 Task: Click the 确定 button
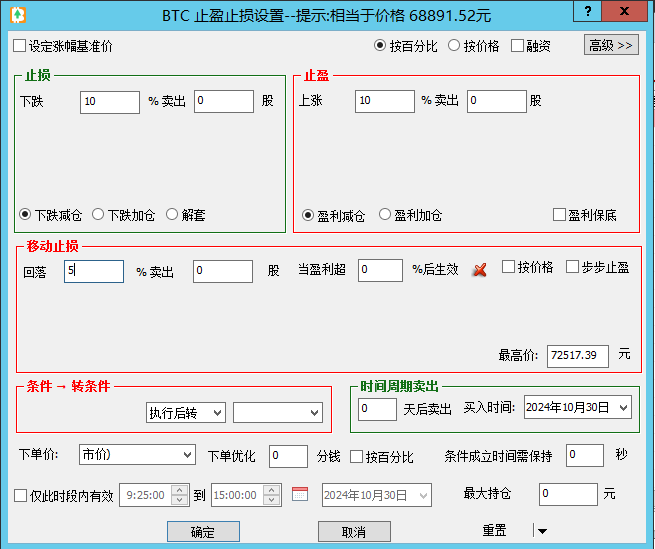tap(203, 531)
